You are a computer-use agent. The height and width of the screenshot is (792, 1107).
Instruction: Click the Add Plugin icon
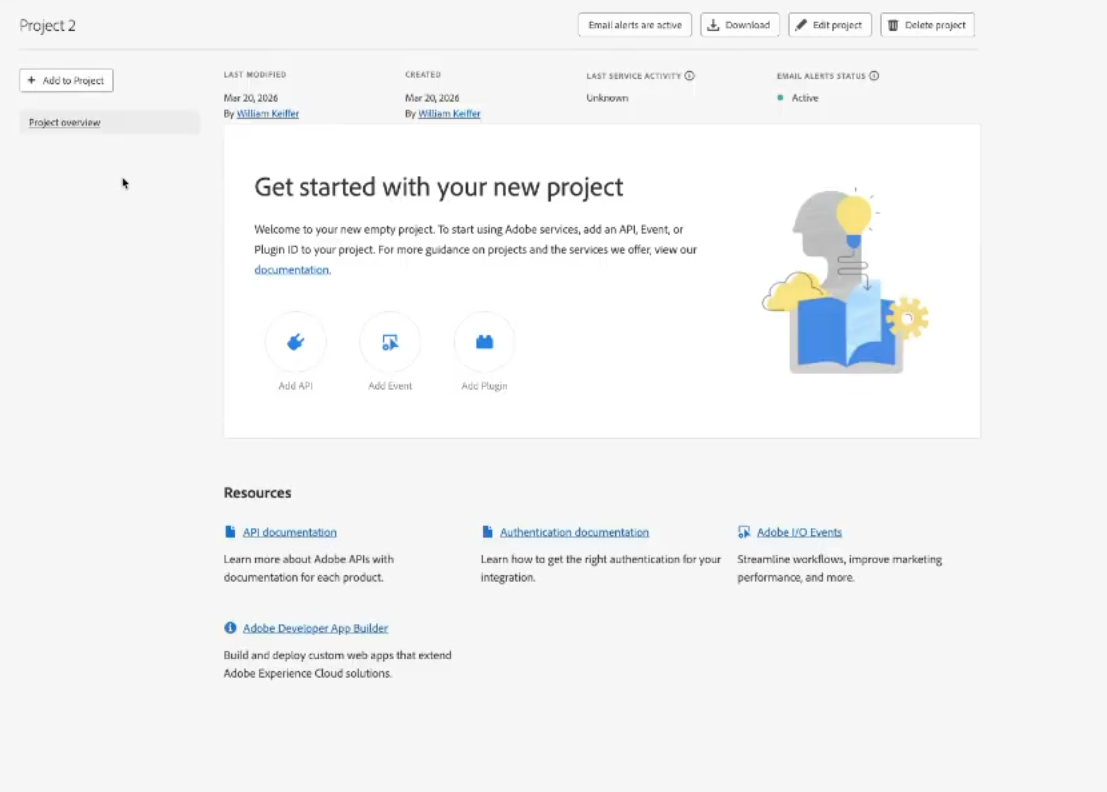coord(484,342)
